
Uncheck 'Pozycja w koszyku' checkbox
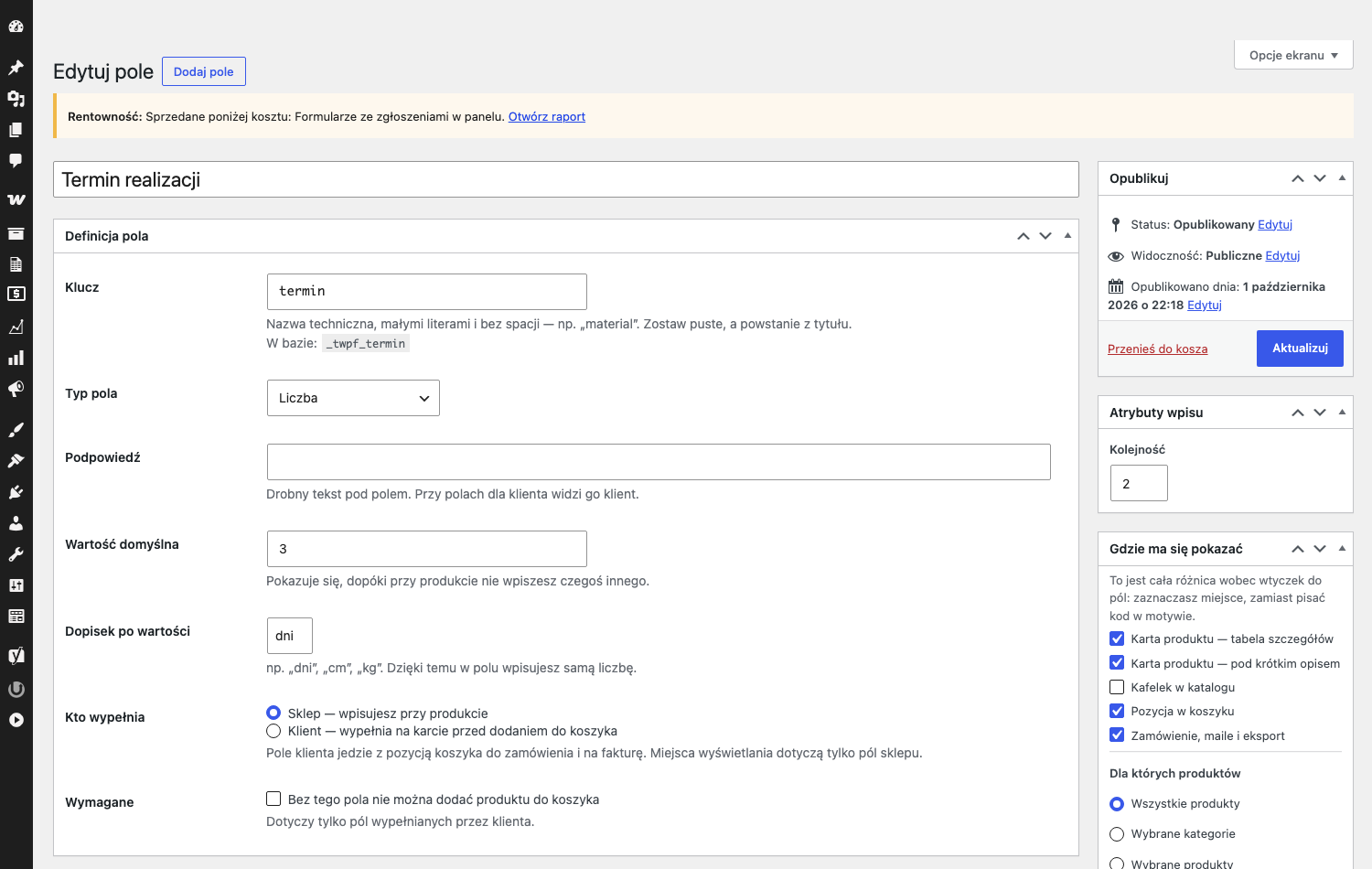pos(1117,711)
